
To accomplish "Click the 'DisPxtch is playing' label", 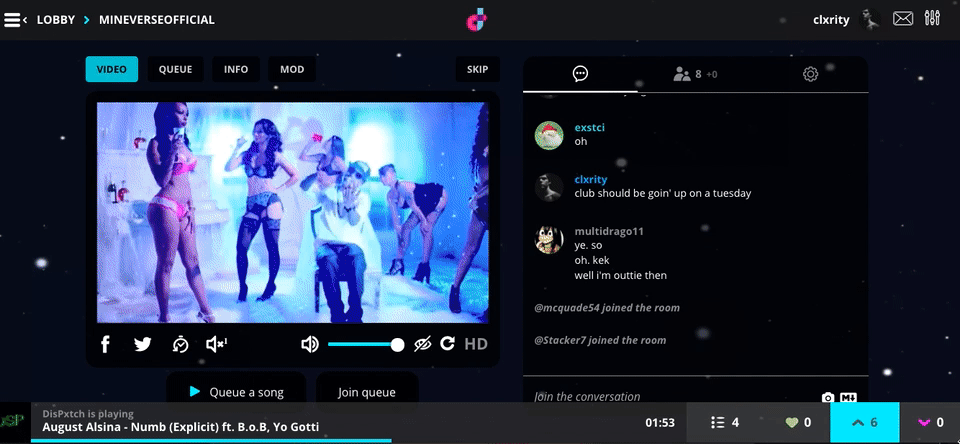I will click(88, 413).
